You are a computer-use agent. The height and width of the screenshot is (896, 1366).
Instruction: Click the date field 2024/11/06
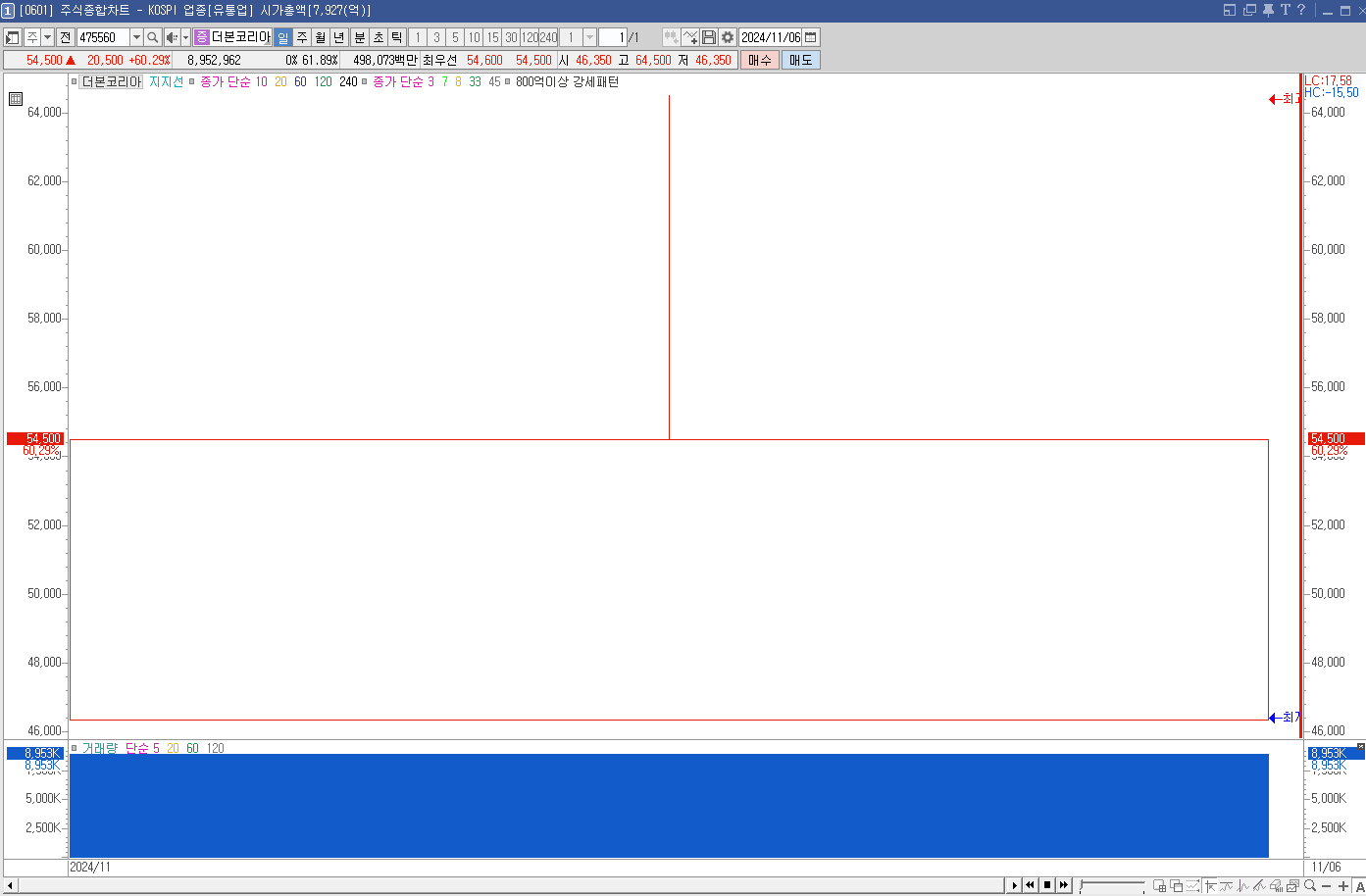pyautogui.click(x=771, y=37)
